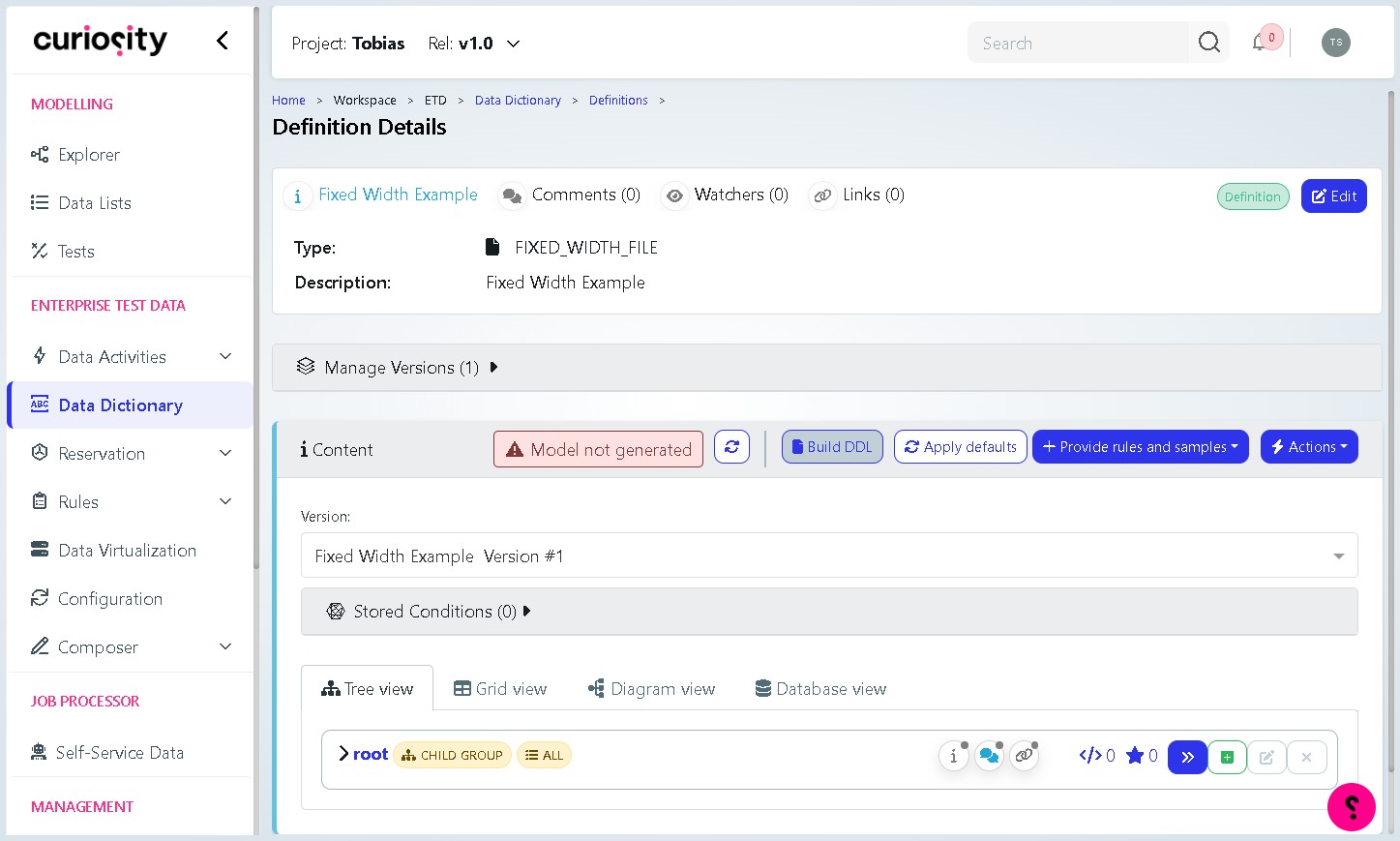Click the root row info icon
1400x841 pixels.
(x=954, y=757)
